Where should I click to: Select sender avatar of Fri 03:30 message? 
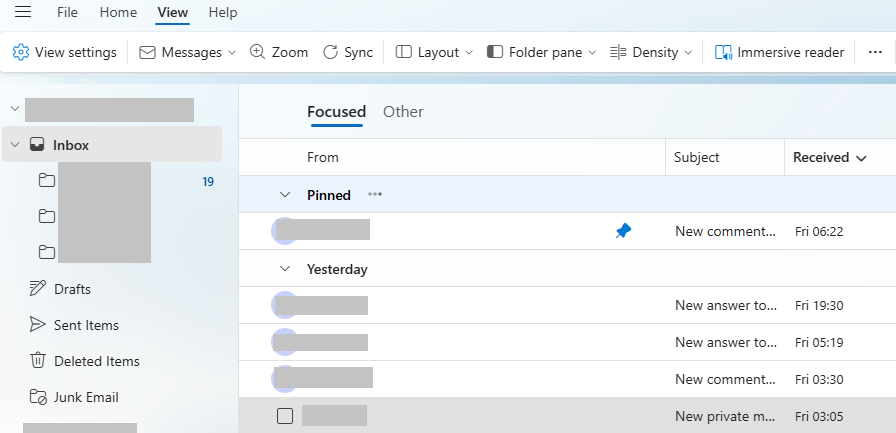[284, 379]
